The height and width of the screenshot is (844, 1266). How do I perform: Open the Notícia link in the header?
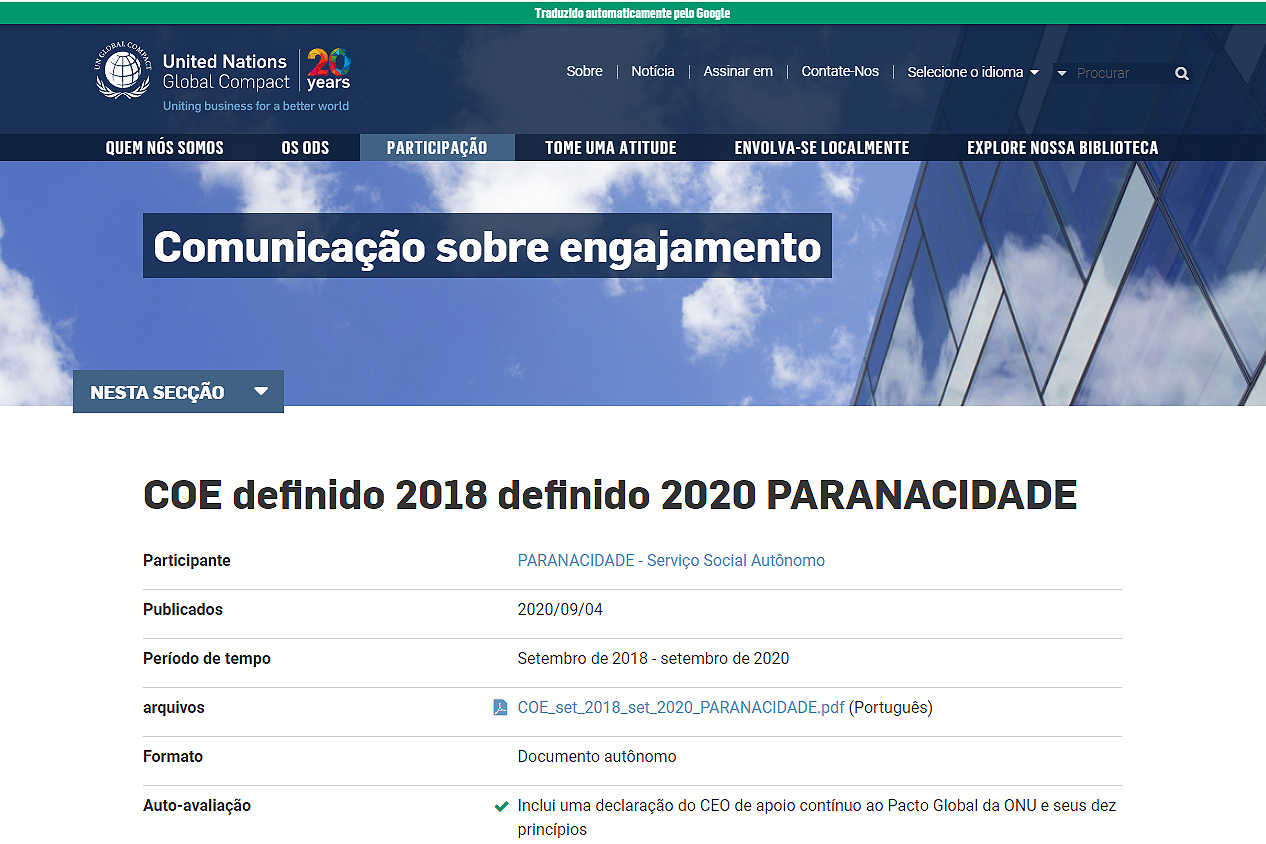pyautogui.click(x=653, y=72)
